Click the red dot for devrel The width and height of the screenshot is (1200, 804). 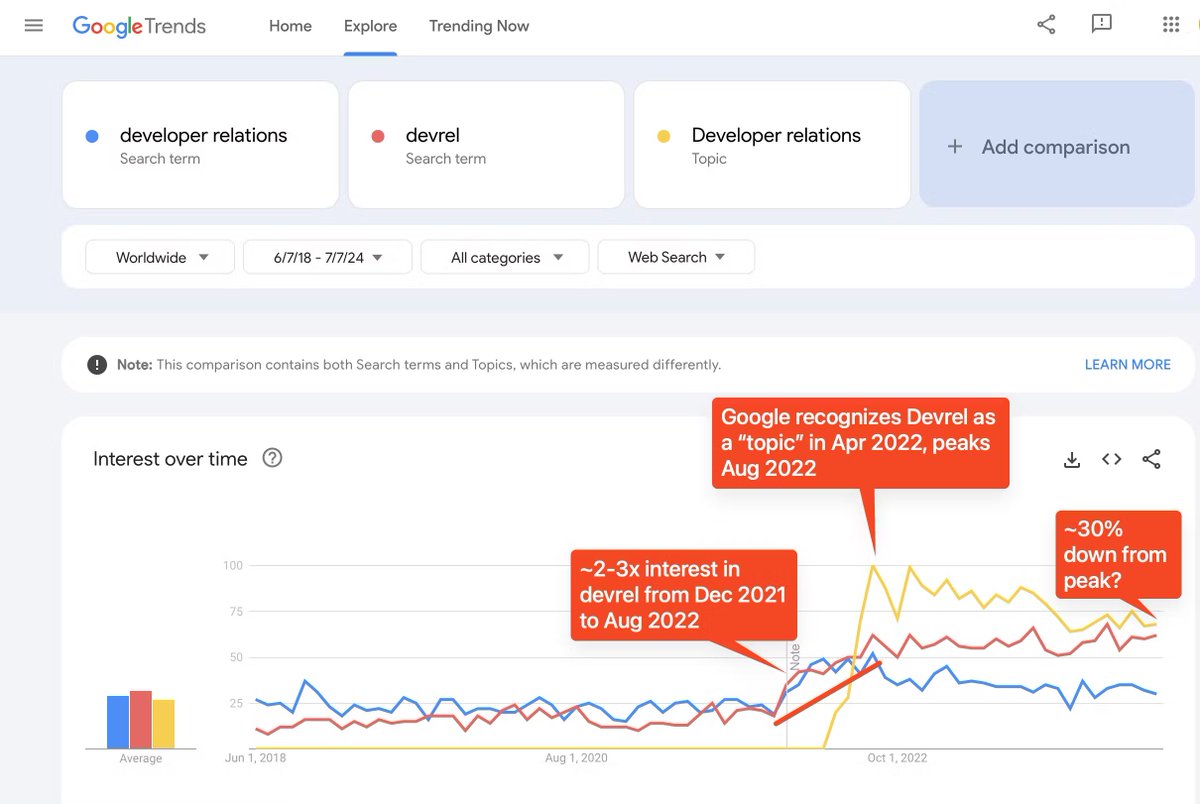(x=378, y=136)
